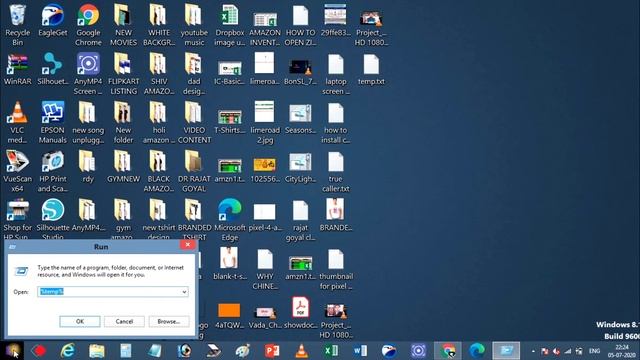Click the ENG language indicator
Viewport: 640px width, 360px height.
point(594,351)
